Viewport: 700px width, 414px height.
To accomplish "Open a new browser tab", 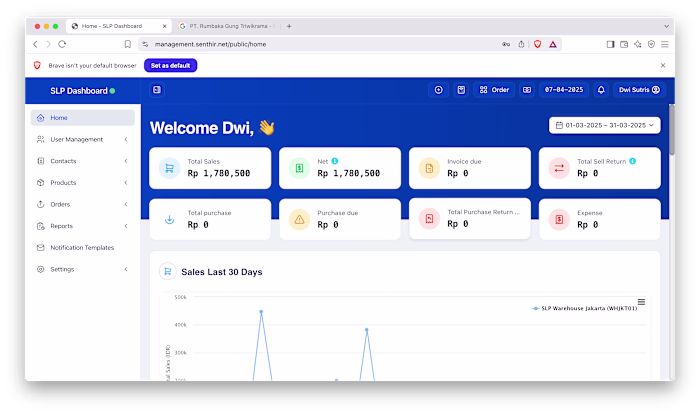I will click(x=289, y=26).
